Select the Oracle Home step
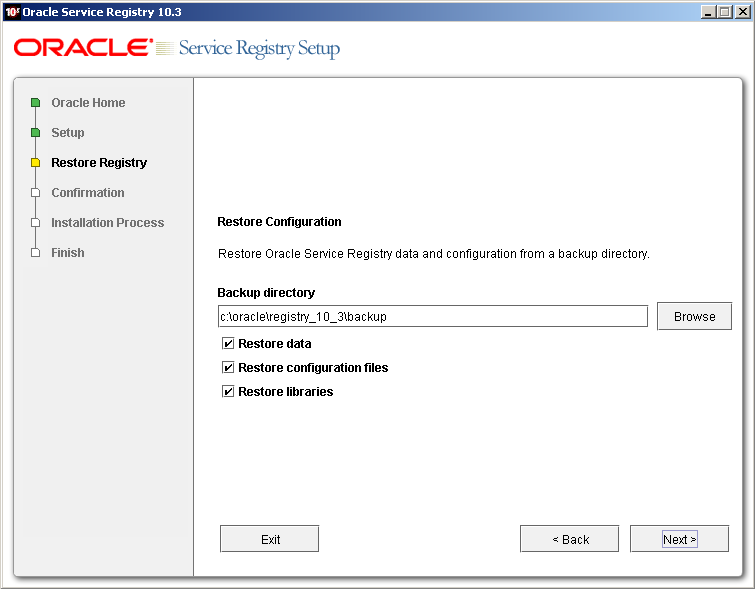 (x=88, y=103)
